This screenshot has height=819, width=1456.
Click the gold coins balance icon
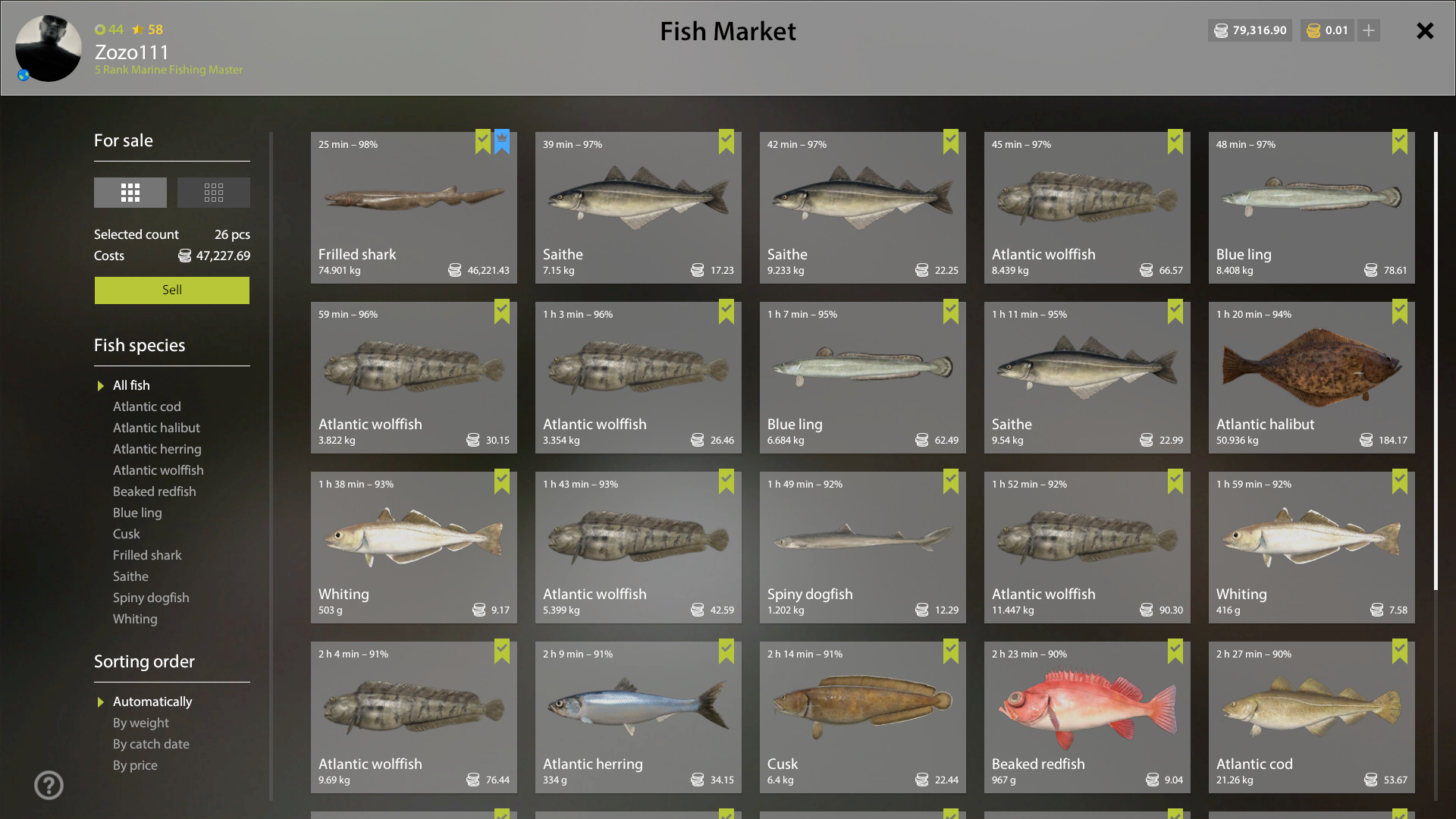(x=1314, y=30)
